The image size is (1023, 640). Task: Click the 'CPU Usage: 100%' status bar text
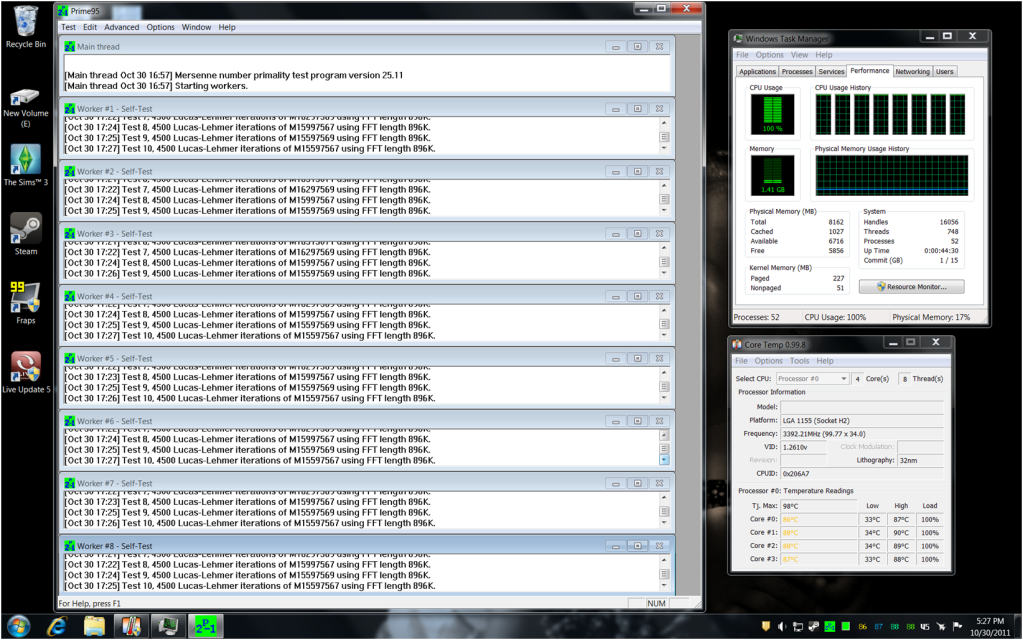pyautogui.click(x=835, y=317)
